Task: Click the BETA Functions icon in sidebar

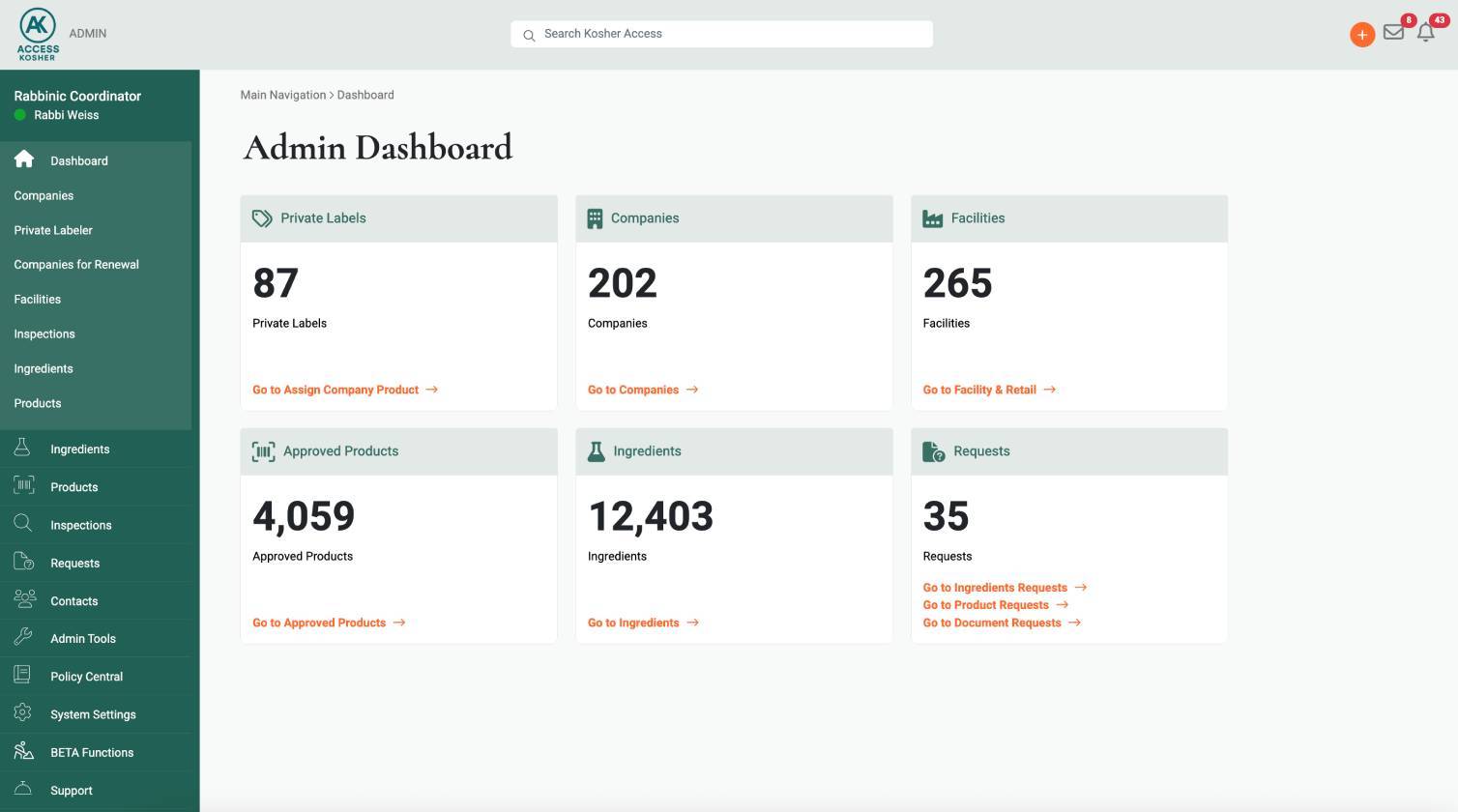Action: (x=22, y=751)
